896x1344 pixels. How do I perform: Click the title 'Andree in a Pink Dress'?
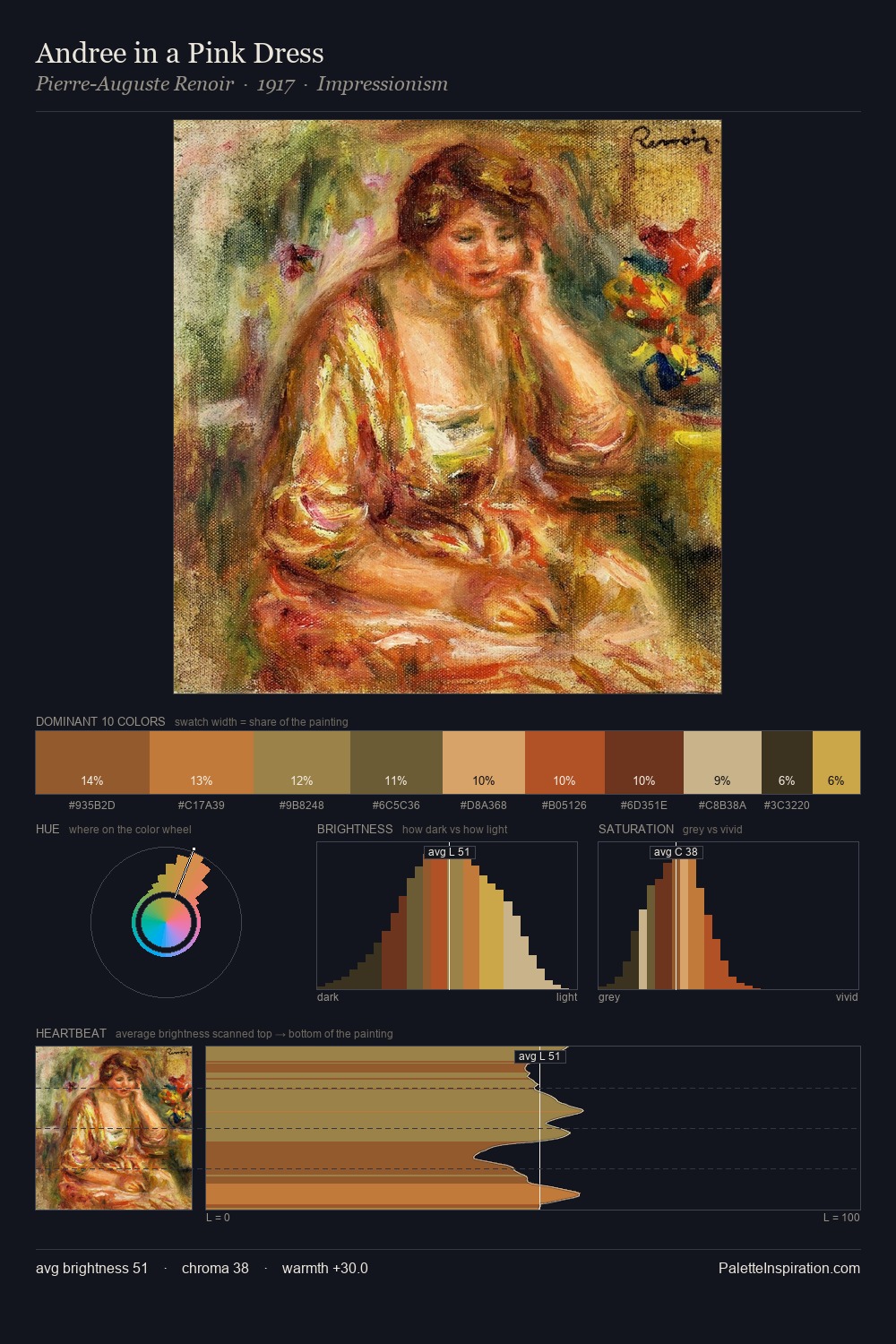pyautogui.click(x=180, y=54)
